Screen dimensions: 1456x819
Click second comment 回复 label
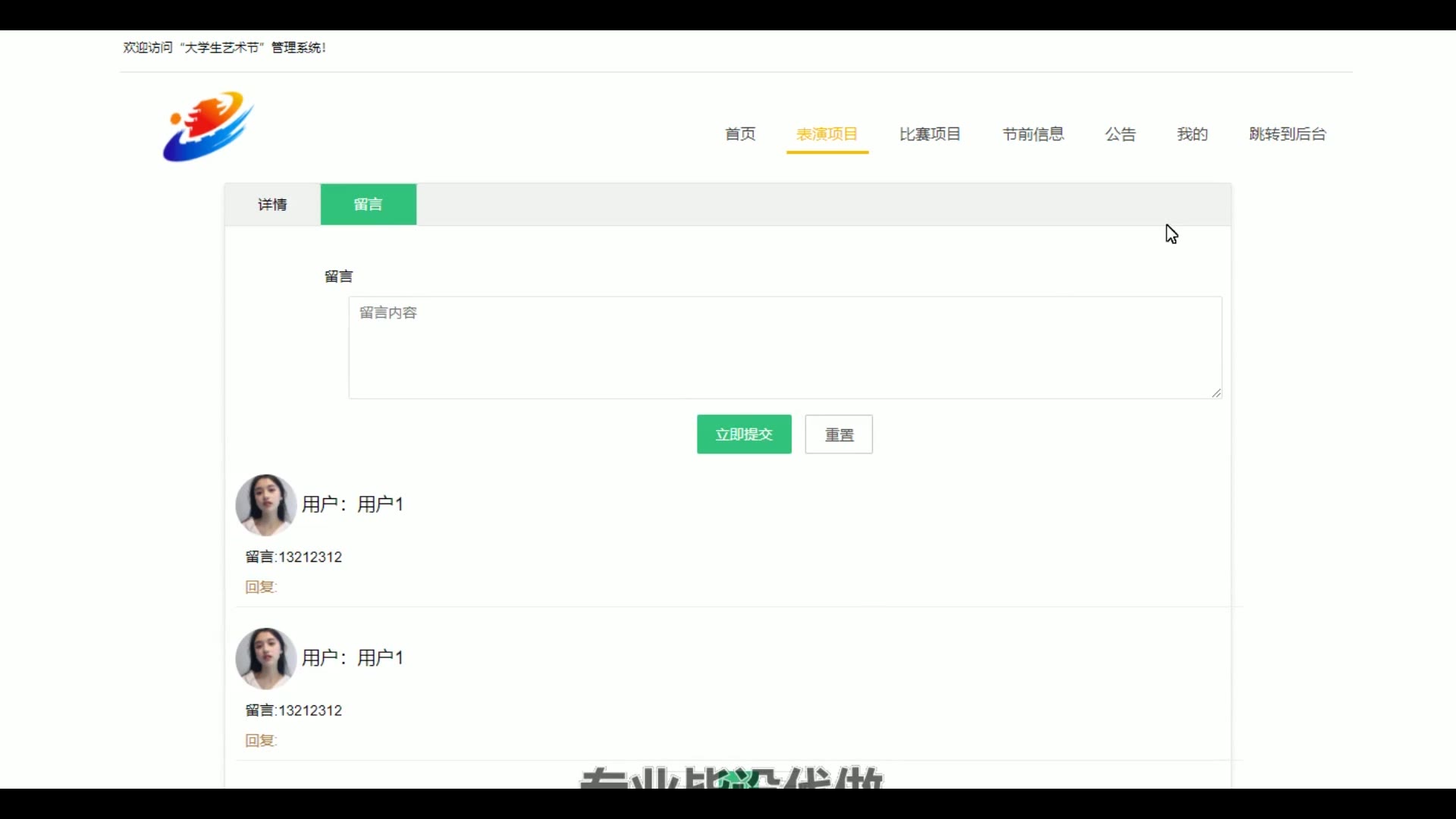[x=261, y=740]
